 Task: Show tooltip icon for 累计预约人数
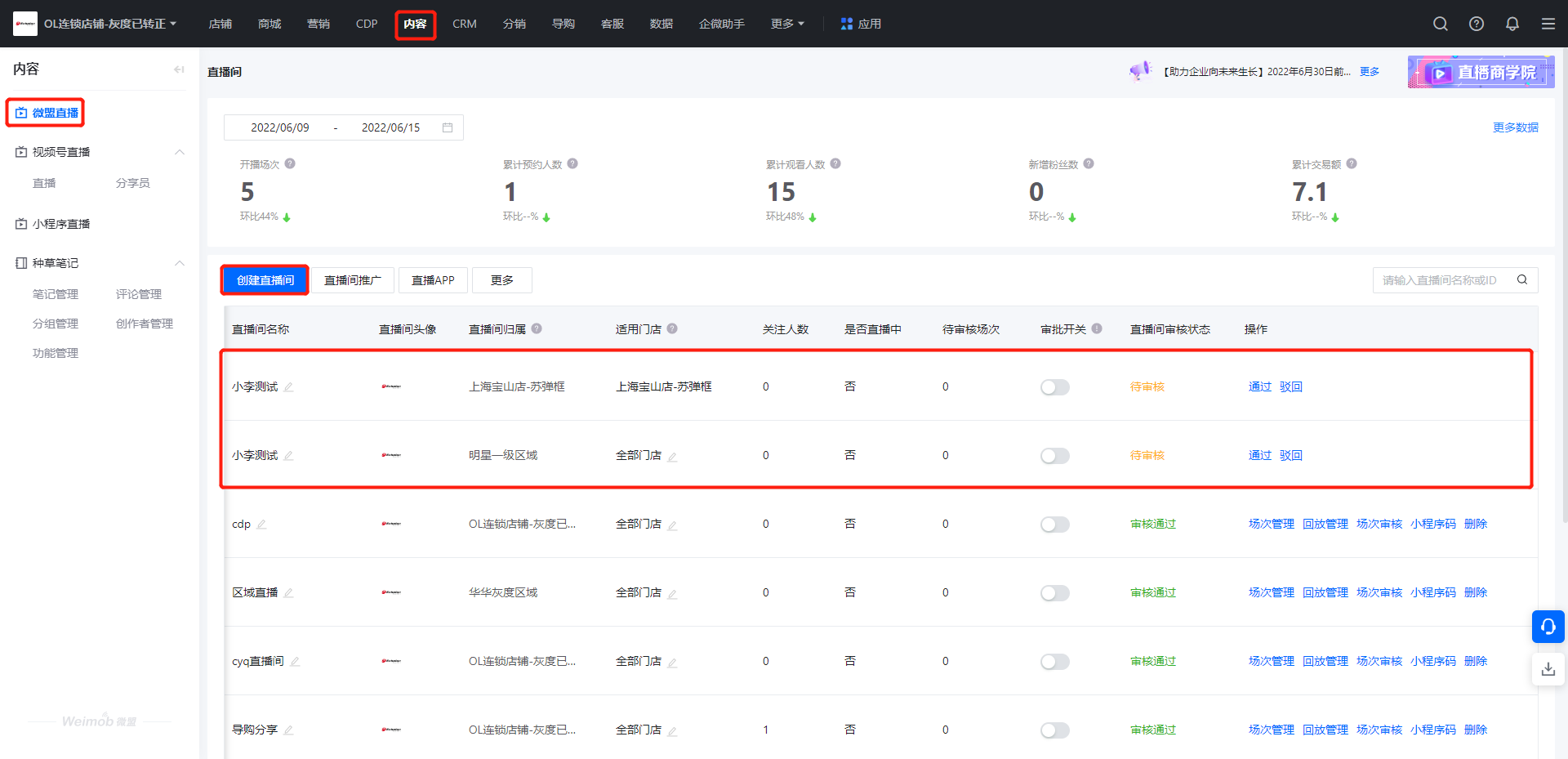pyautogui.click(x=572, y=163)
